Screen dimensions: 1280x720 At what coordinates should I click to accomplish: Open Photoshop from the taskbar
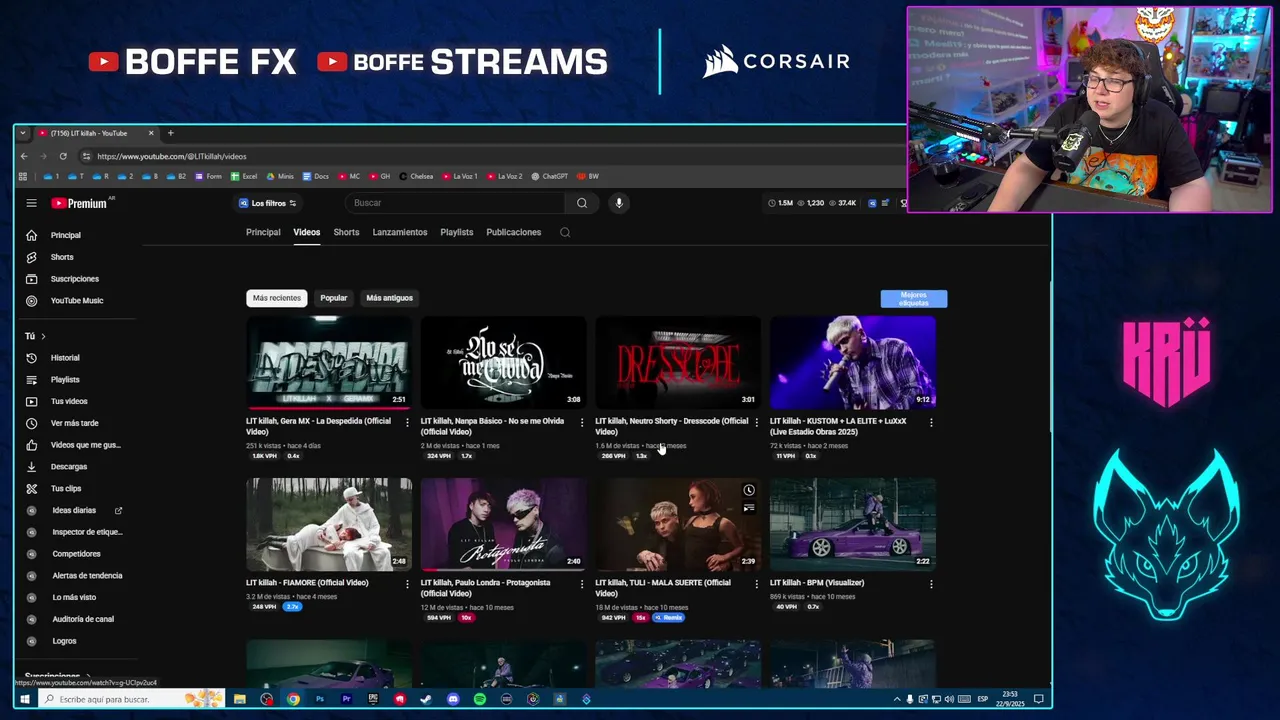(320, 699)
